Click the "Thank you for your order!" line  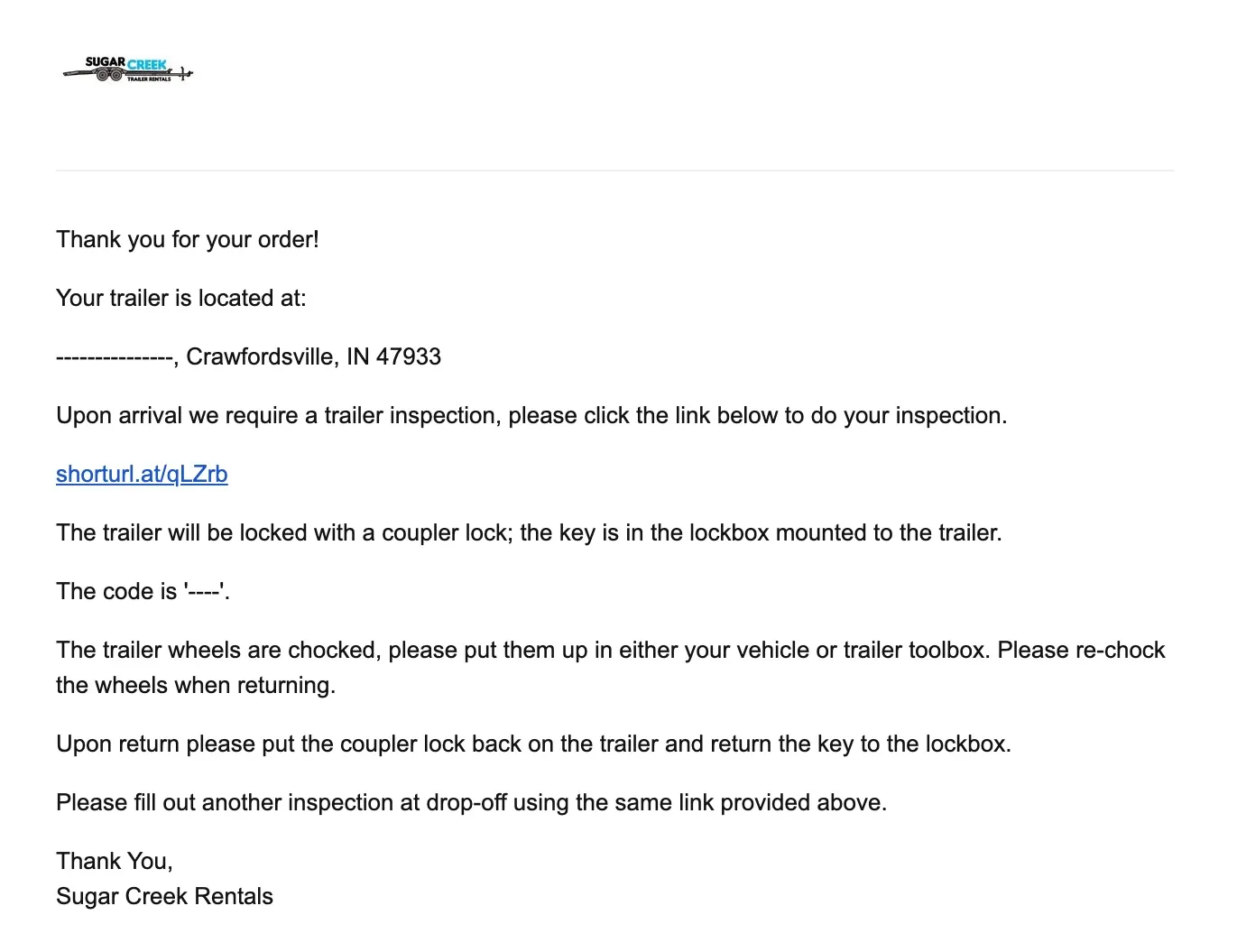(188, 239)
